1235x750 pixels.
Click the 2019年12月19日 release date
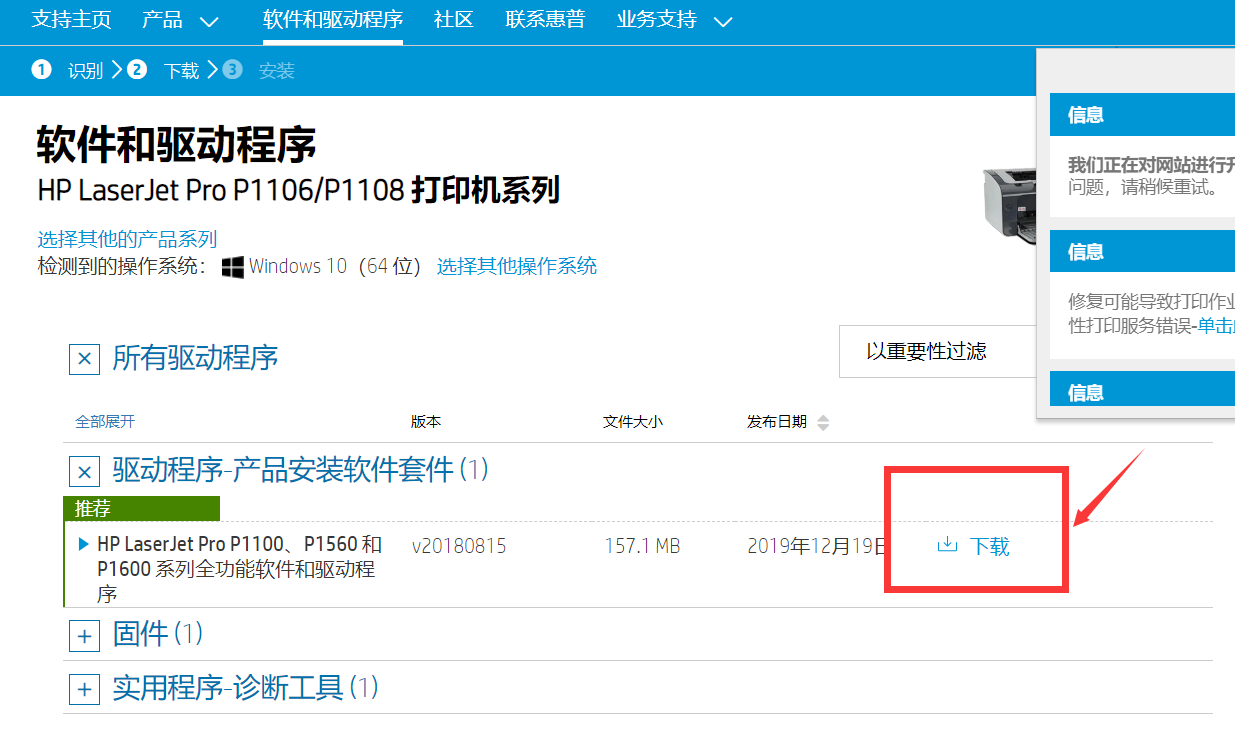click(818, 546)
